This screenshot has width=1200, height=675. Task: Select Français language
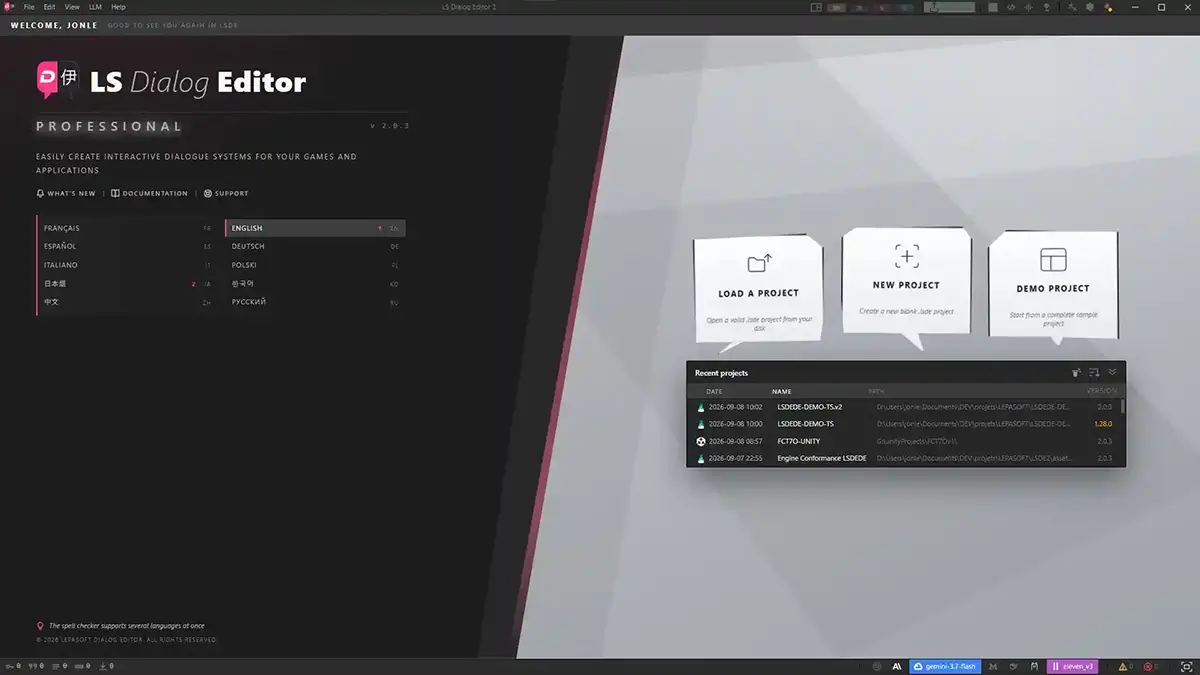[127, 228]
